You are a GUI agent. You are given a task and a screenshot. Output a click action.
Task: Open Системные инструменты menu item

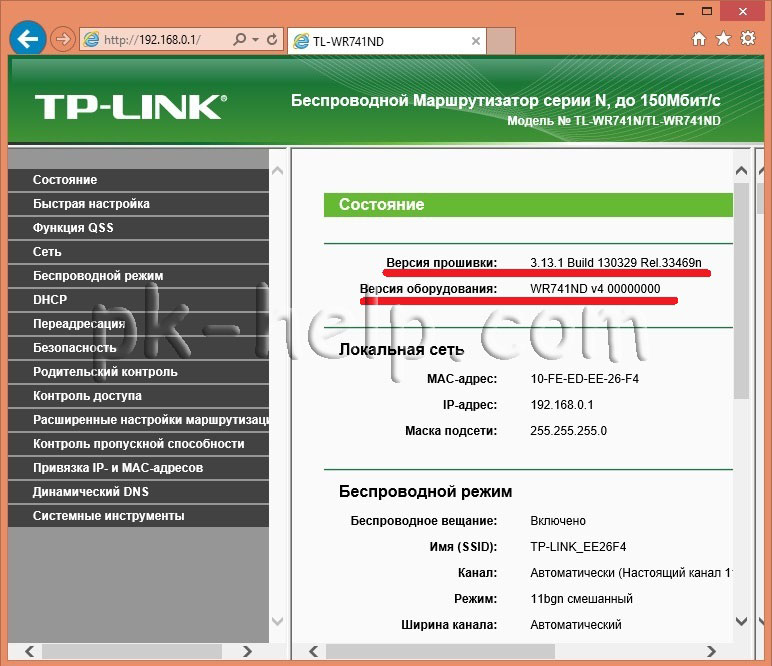(x=138, y=516)
